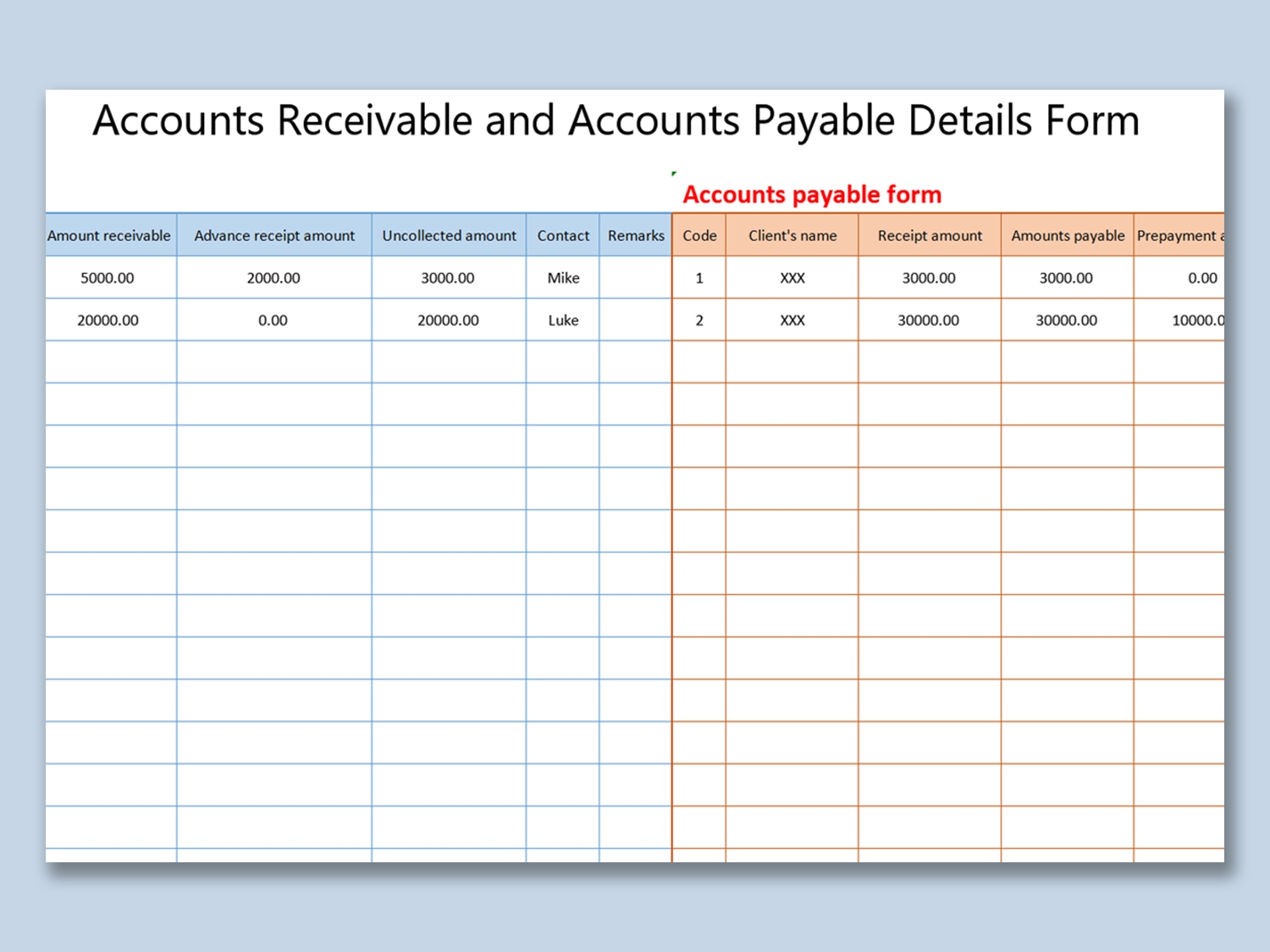Select the cell containing 5000.00

[x=108, y=278]
